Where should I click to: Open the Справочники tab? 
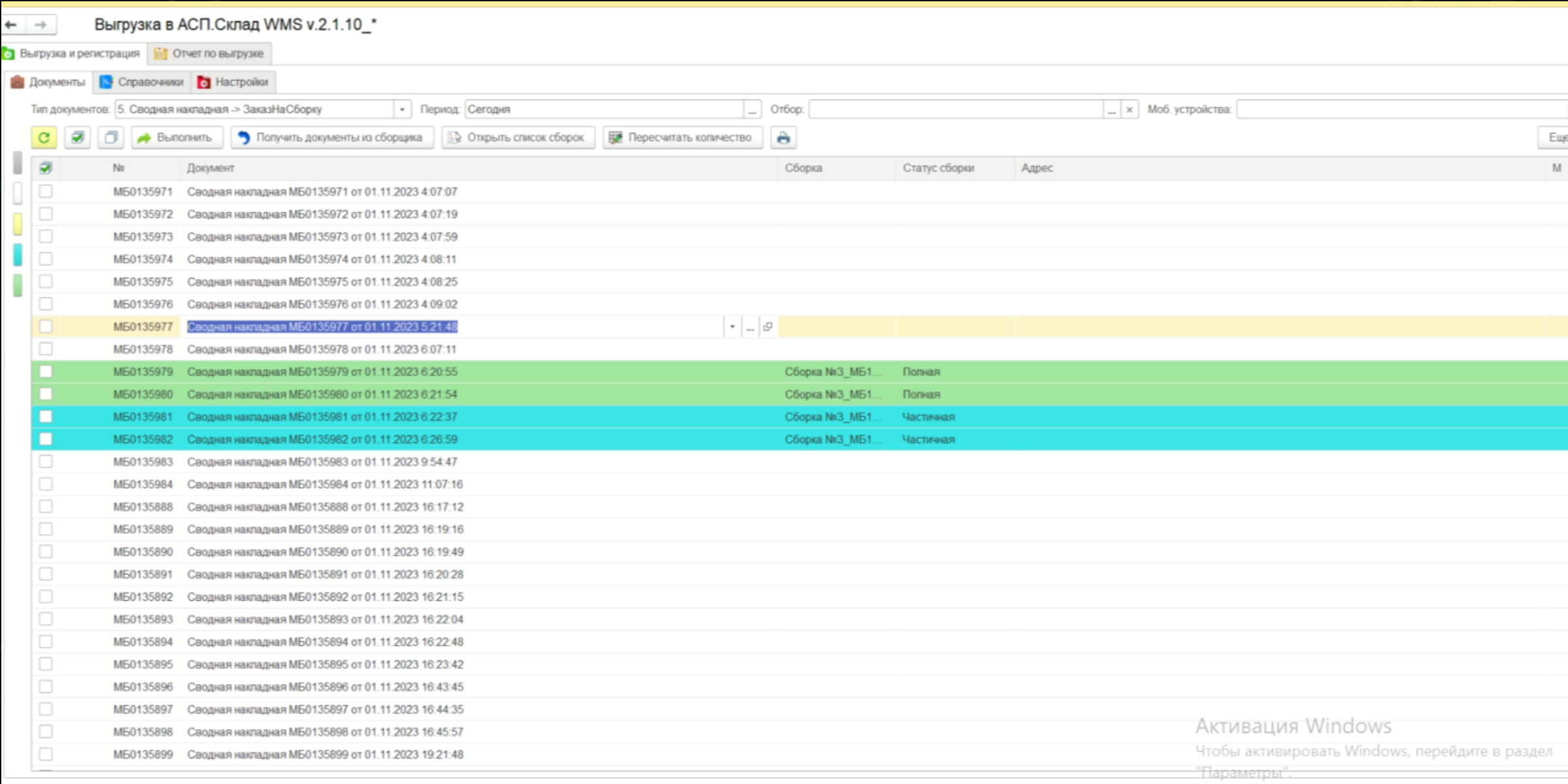(x=142, y=82)
